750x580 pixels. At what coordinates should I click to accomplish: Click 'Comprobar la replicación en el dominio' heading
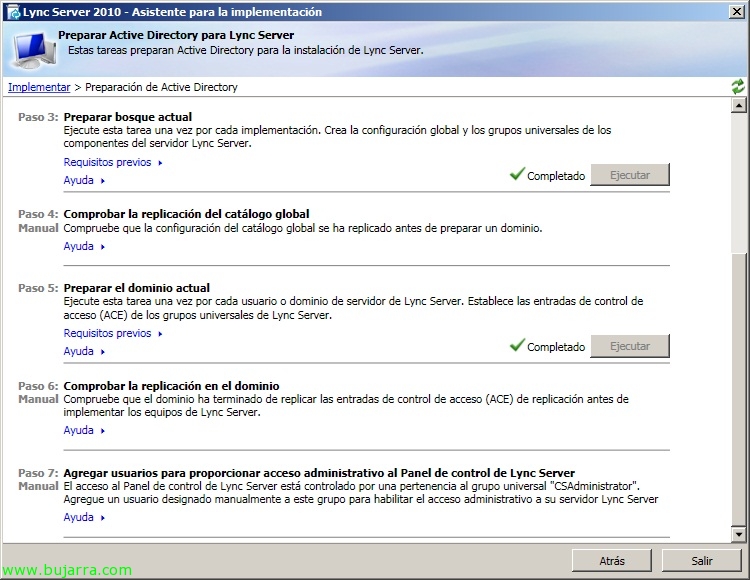click(172, 386)
